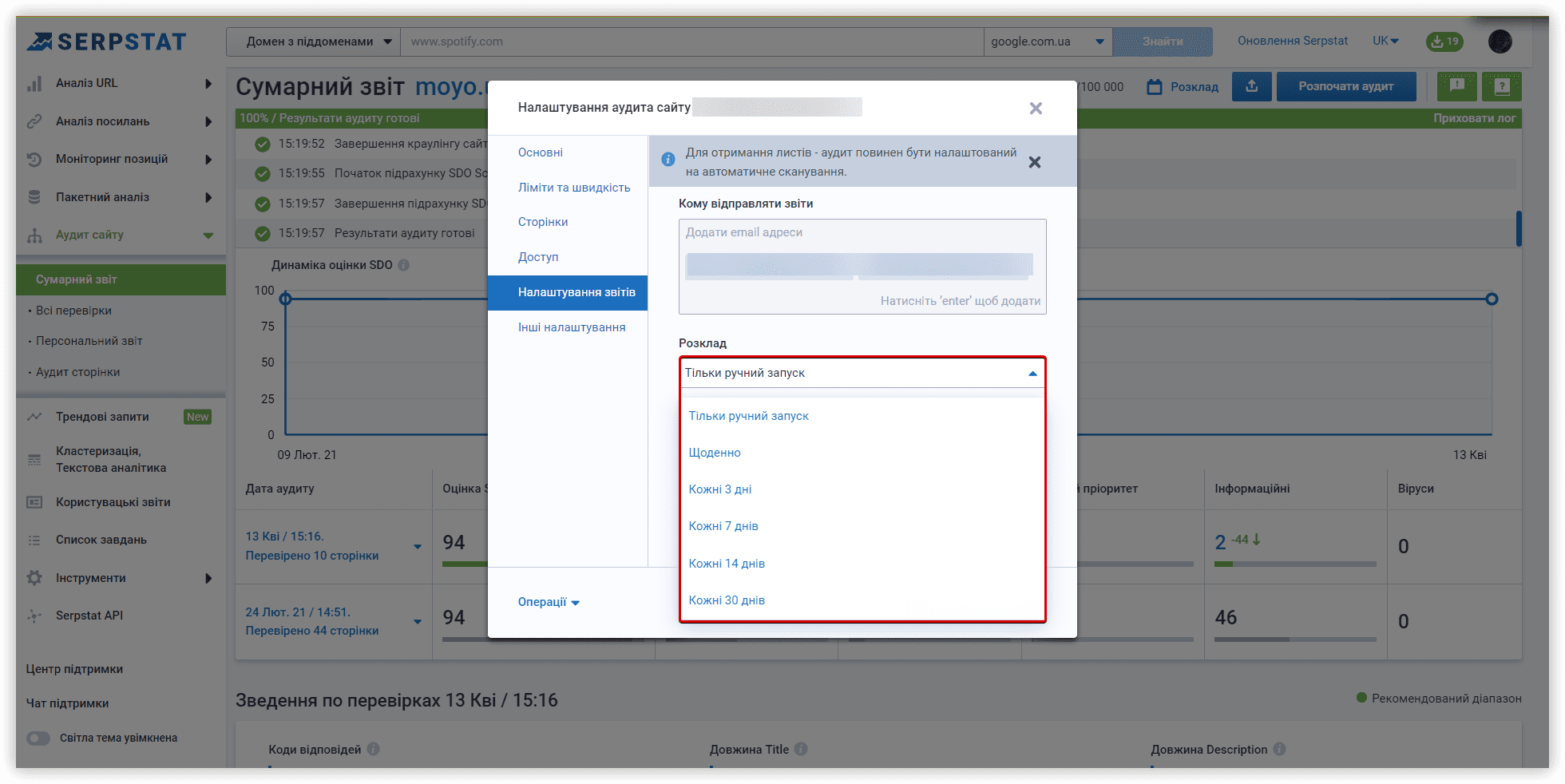Click the export upload icon button
The height and width of the screenshot is (784, 1565).
click(x=1251, y=86)
